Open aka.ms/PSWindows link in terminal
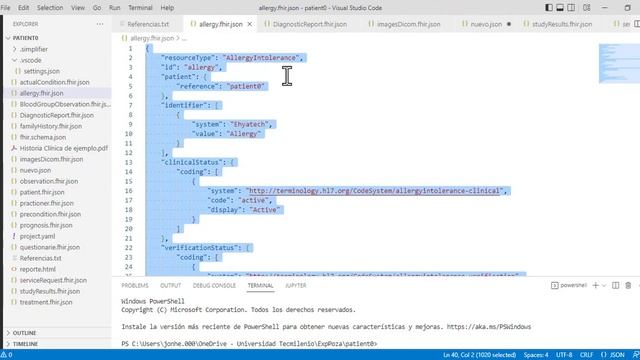 489,327
